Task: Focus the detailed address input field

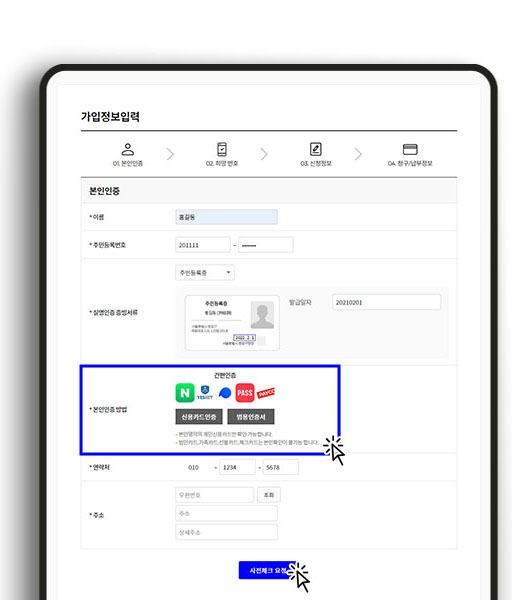Action: (x=227, y=532)
